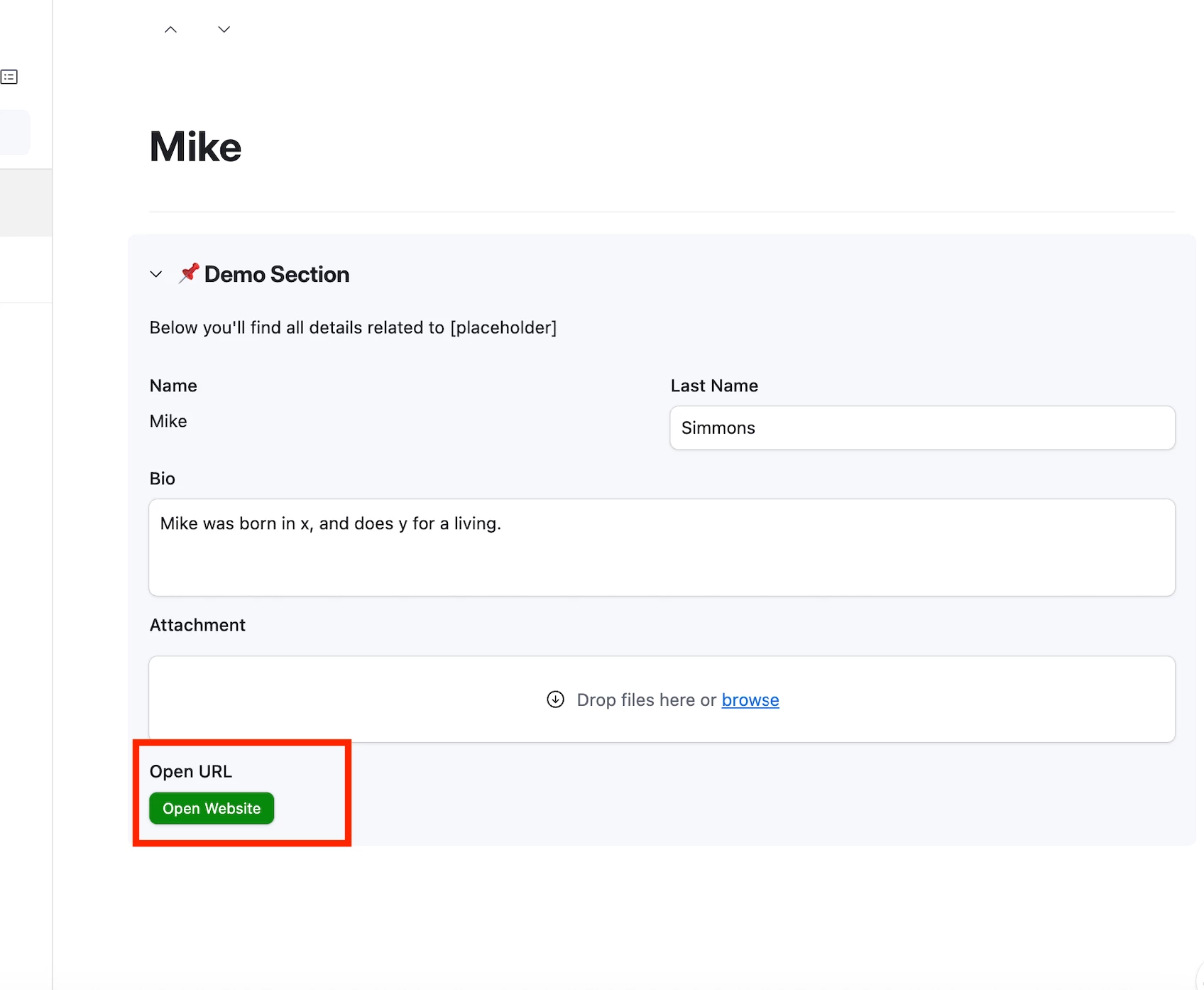
Task: Go to previous record with up chevron
Action: 170,29
